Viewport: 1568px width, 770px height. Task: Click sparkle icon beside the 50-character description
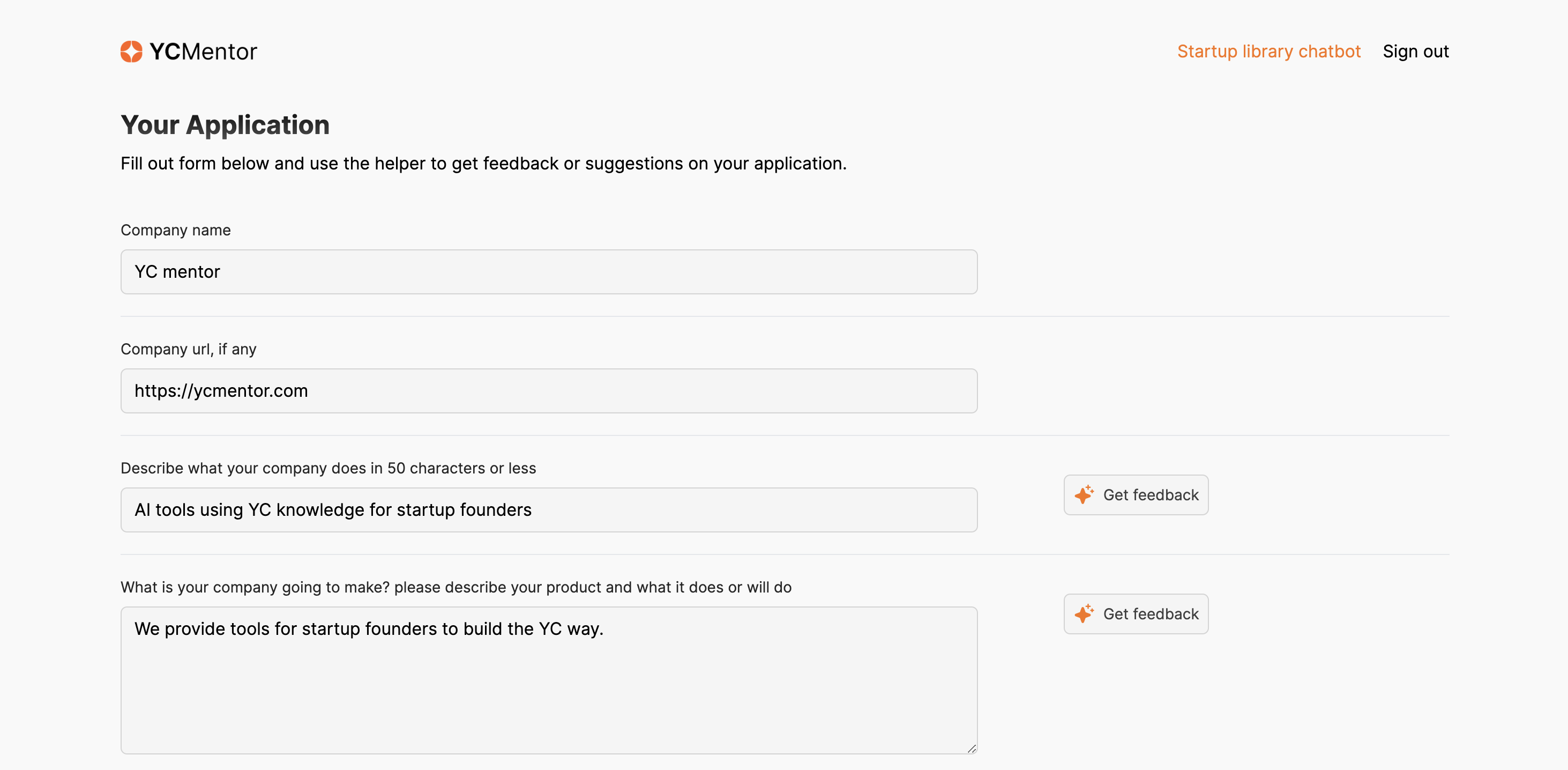(x=1084, y=494)
